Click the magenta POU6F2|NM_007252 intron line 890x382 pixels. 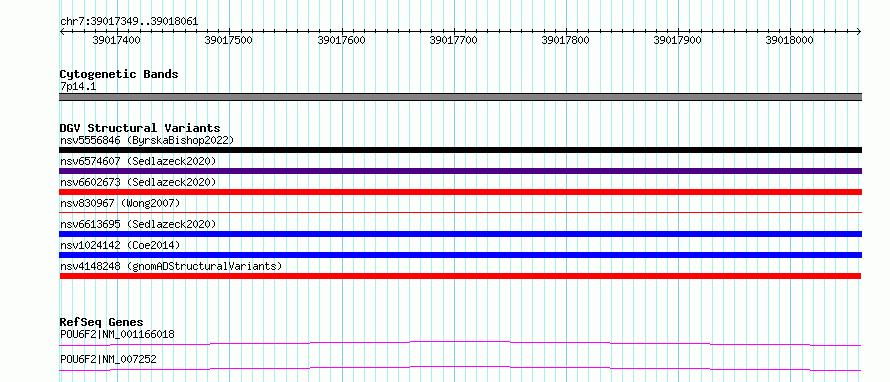click(460, 368)
